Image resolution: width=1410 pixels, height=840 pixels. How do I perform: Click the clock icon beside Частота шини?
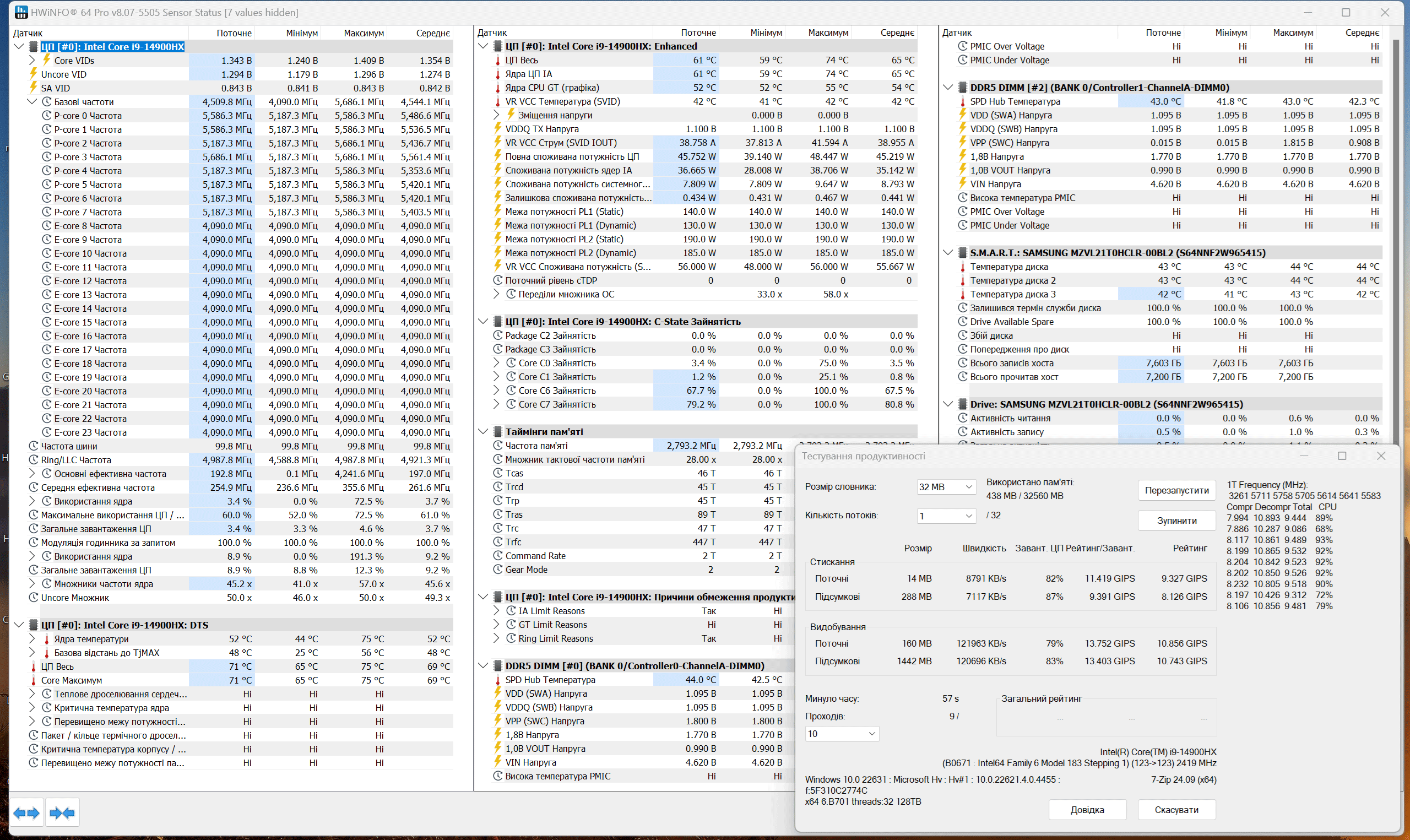(34, 446)
